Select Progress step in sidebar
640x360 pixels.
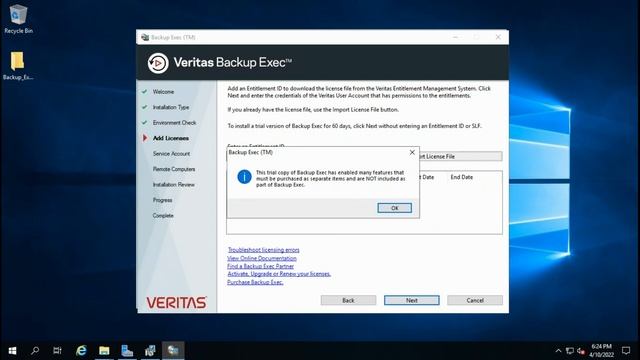pyautogui.click(x=162, y=200)
